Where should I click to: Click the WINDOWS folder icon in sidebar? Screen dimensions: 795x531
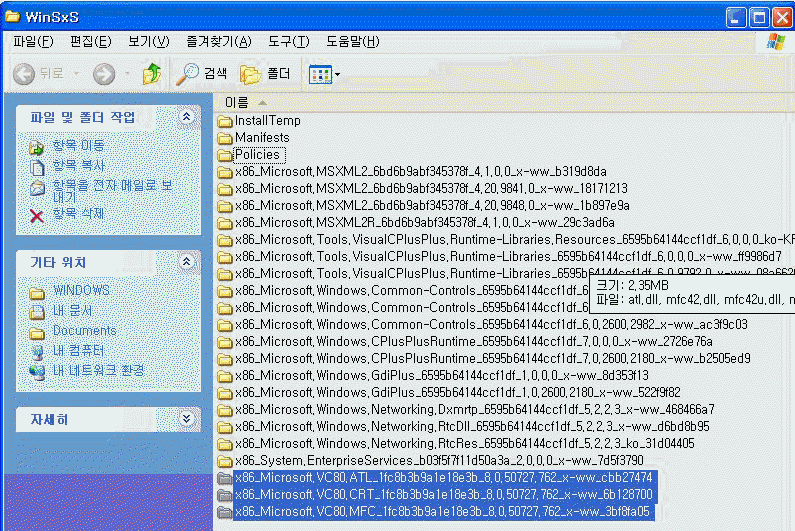[37, 293]
